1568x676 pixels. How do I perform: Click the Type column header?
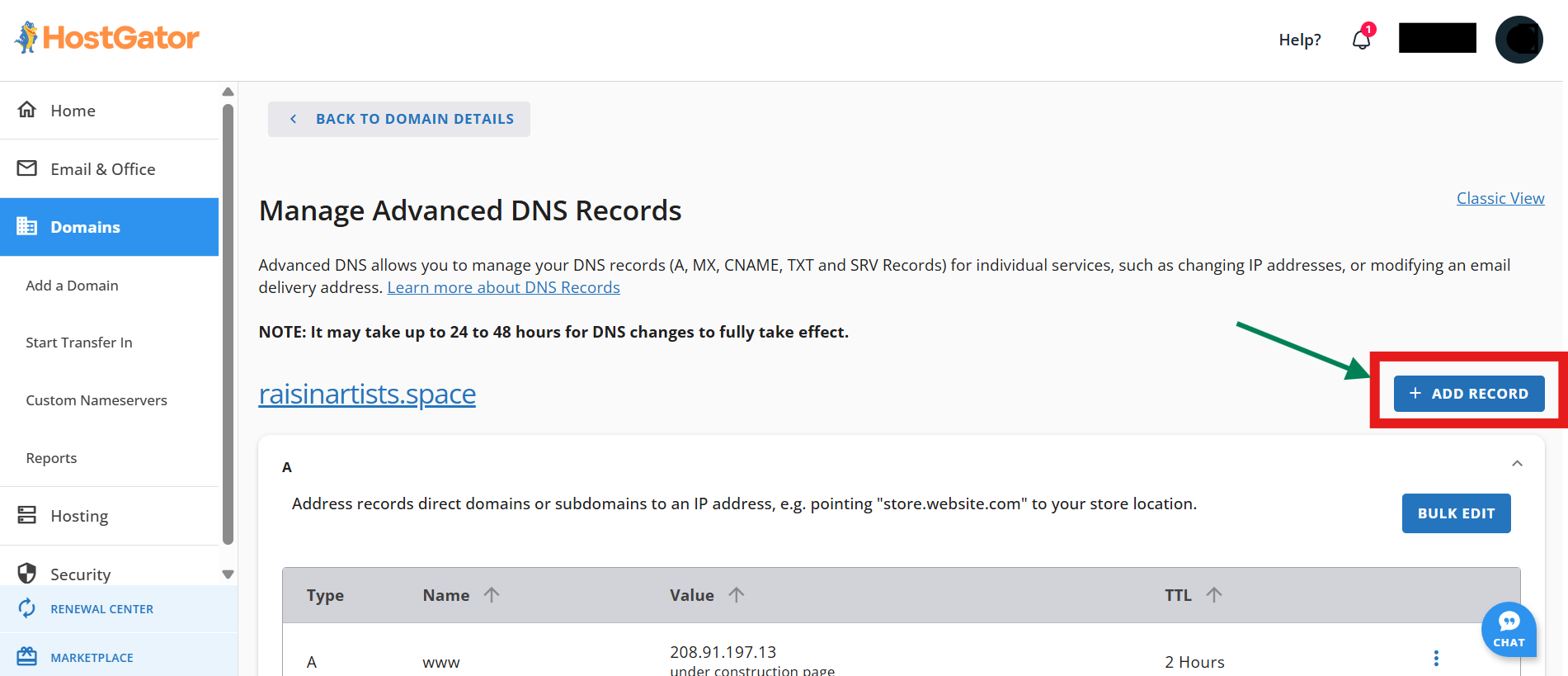point(325,595)
